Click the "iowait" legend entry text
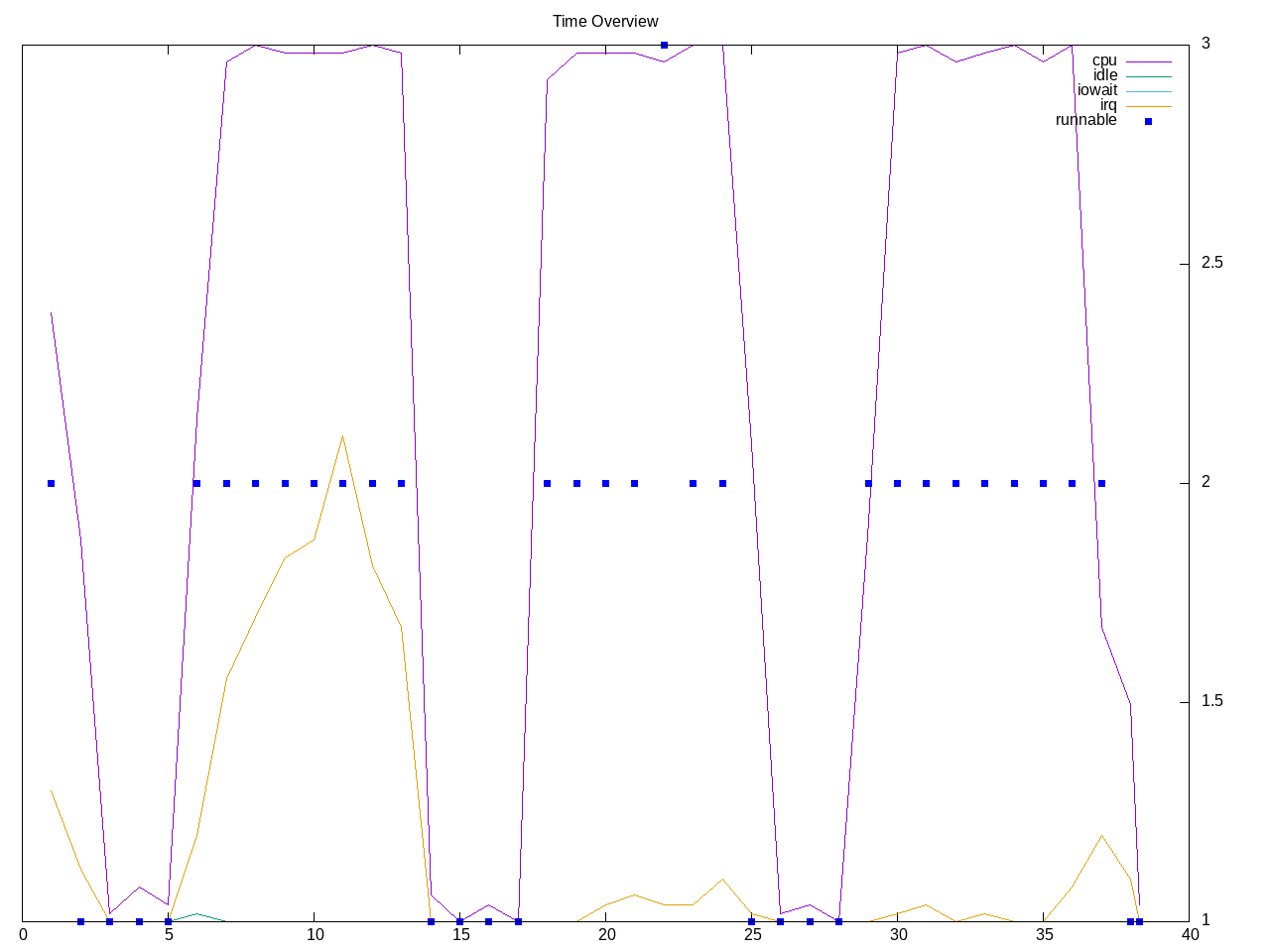The height and width of the screenshot is (952, 1270). click(x=1096, y=90)
